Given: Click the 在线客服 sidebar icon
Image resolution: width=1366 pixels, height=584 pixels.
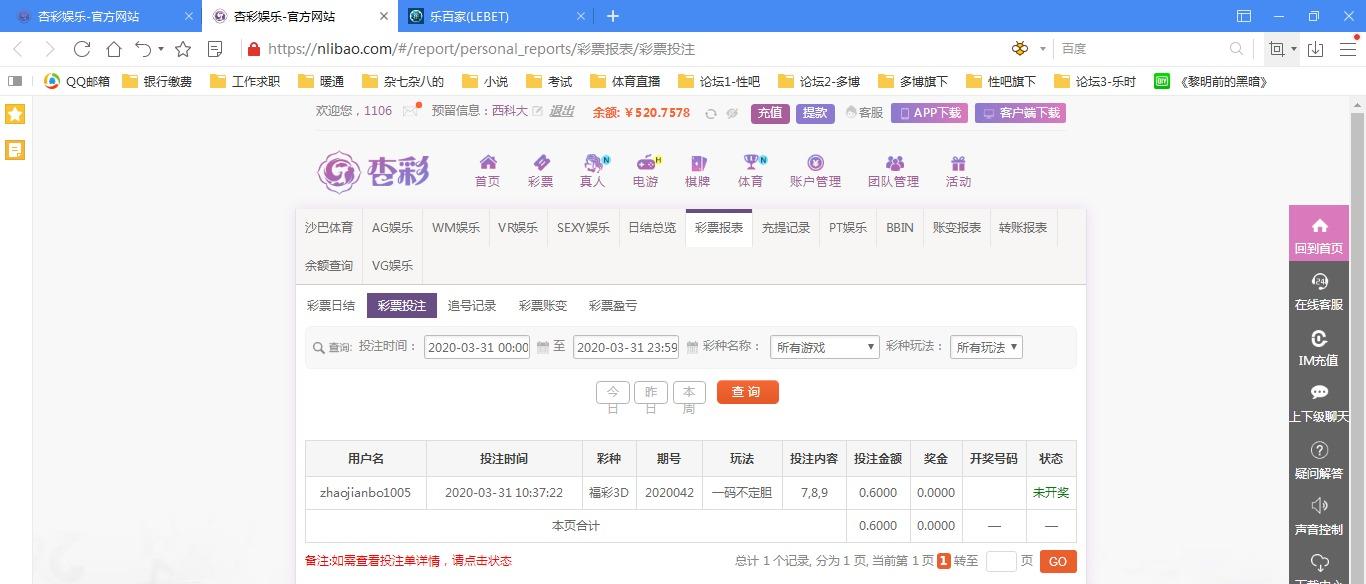Looking at the screenshot, I should (1318, 282).
